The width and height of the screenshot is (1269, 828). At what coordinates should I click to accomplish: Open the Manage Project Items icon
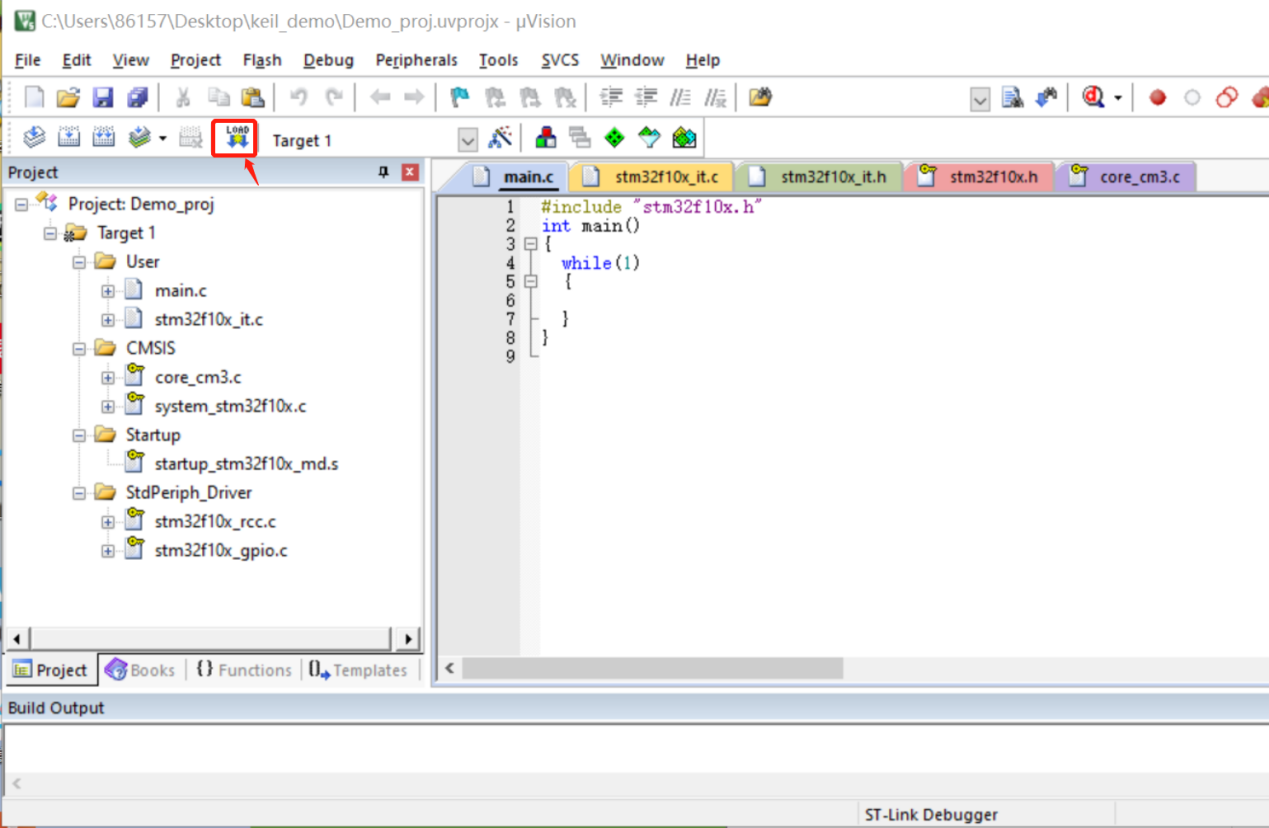click(546, 138)
